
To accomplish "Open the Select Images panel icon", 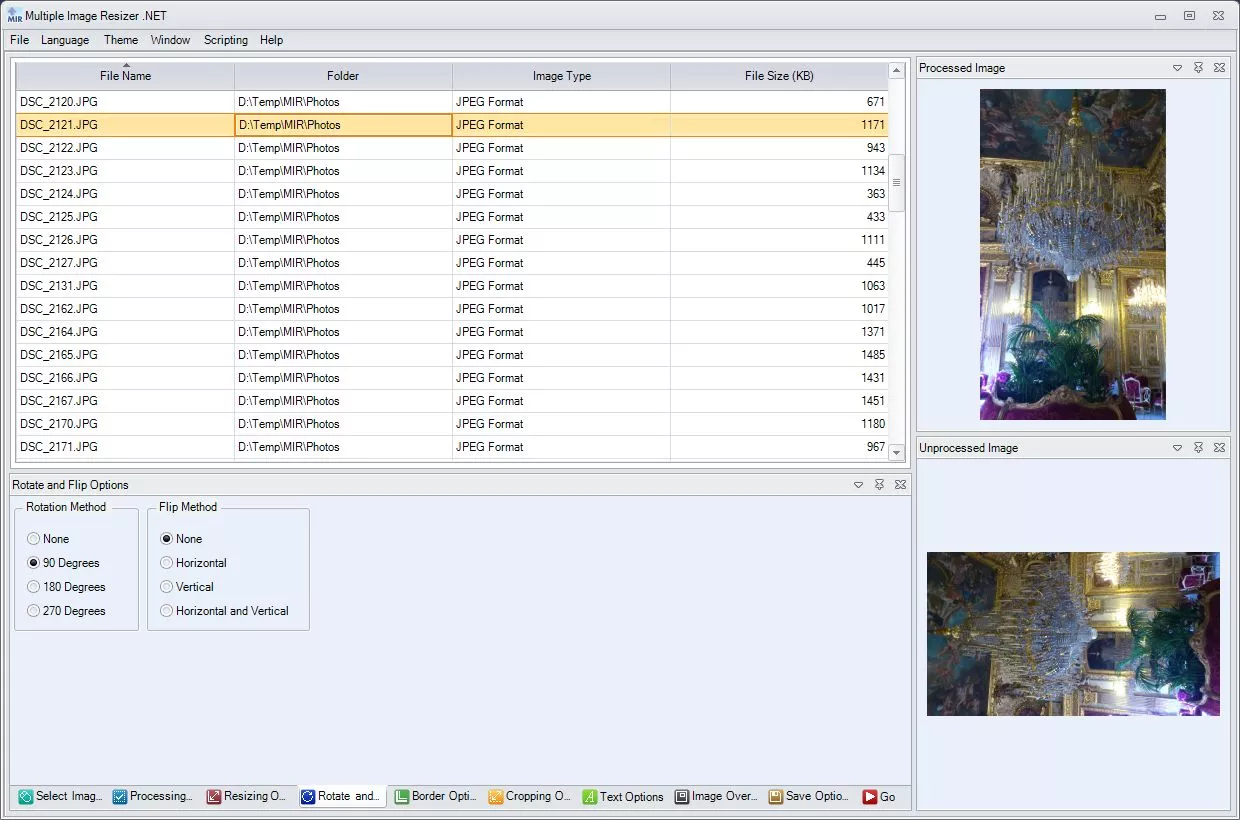I will click(x=24, y=797).
